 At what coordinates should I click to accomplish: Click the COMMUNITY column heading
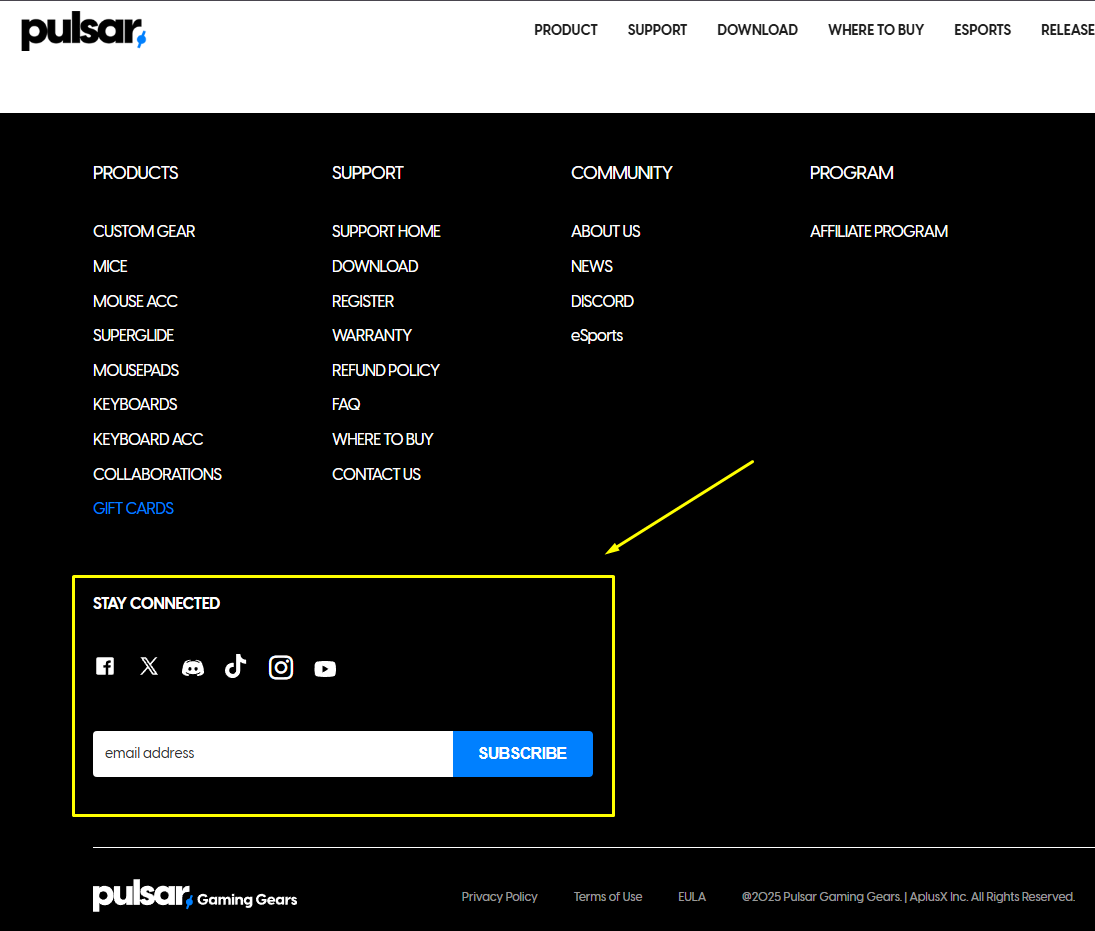coord(622,173)
